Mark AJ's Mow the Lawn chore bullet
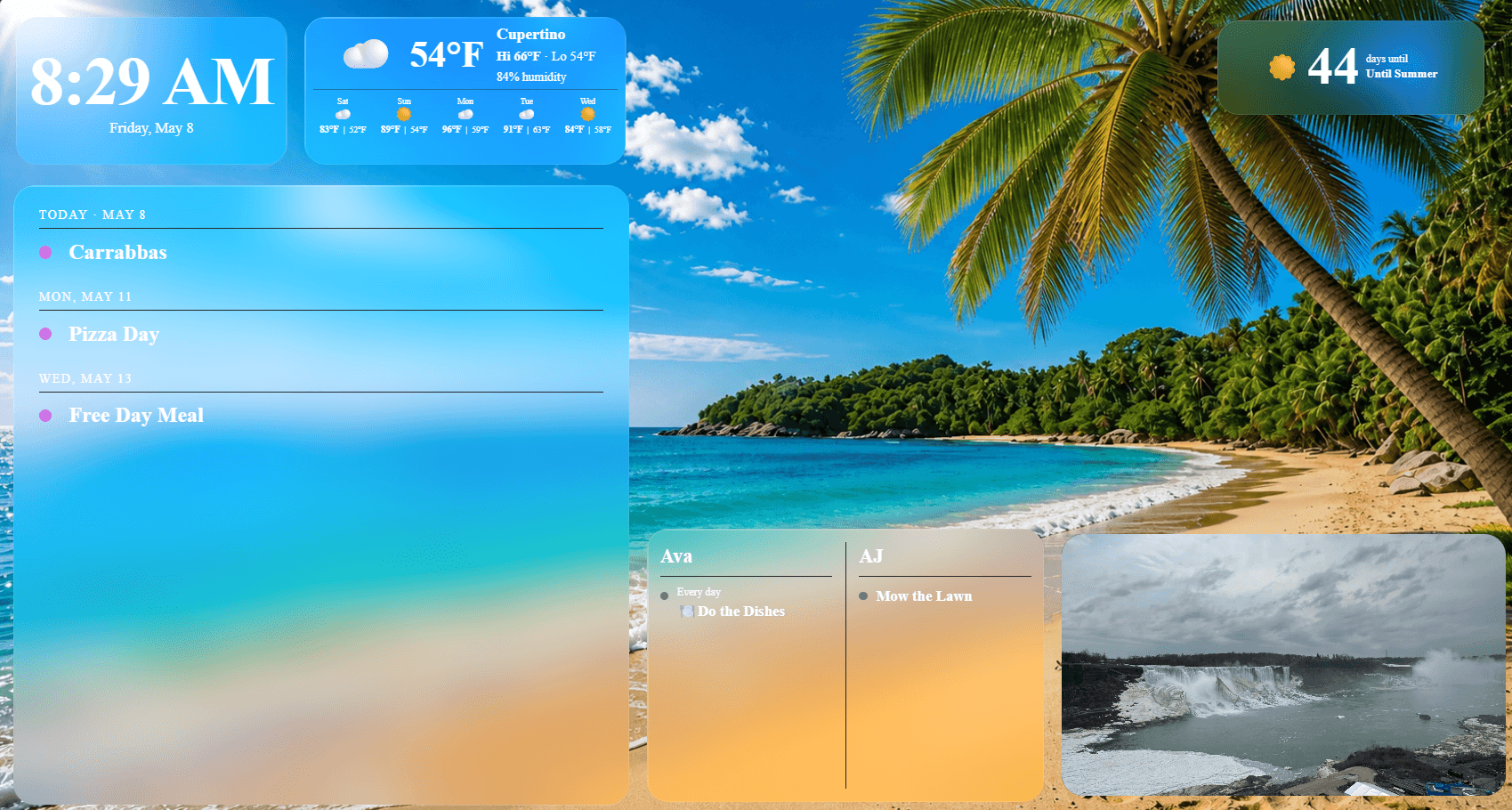Screen dimensions: 1512x810 click(863, 595)
